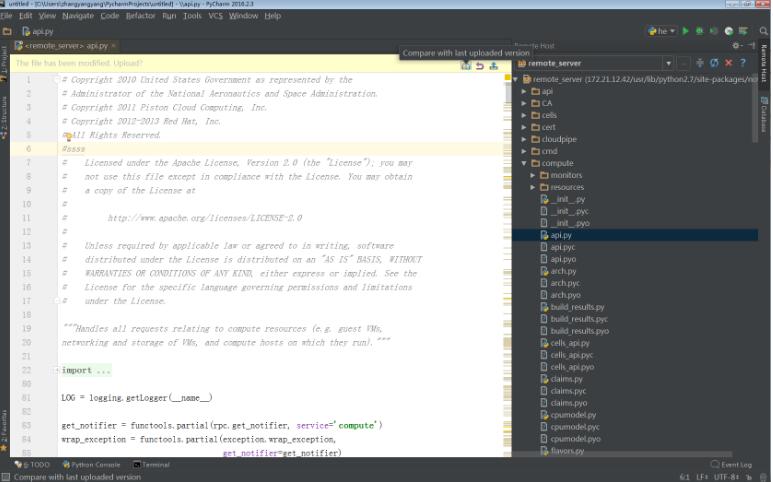Expand the cloudpipe folder
The image size is (773, 482).
pyautogui.click(x=524, y=139)
